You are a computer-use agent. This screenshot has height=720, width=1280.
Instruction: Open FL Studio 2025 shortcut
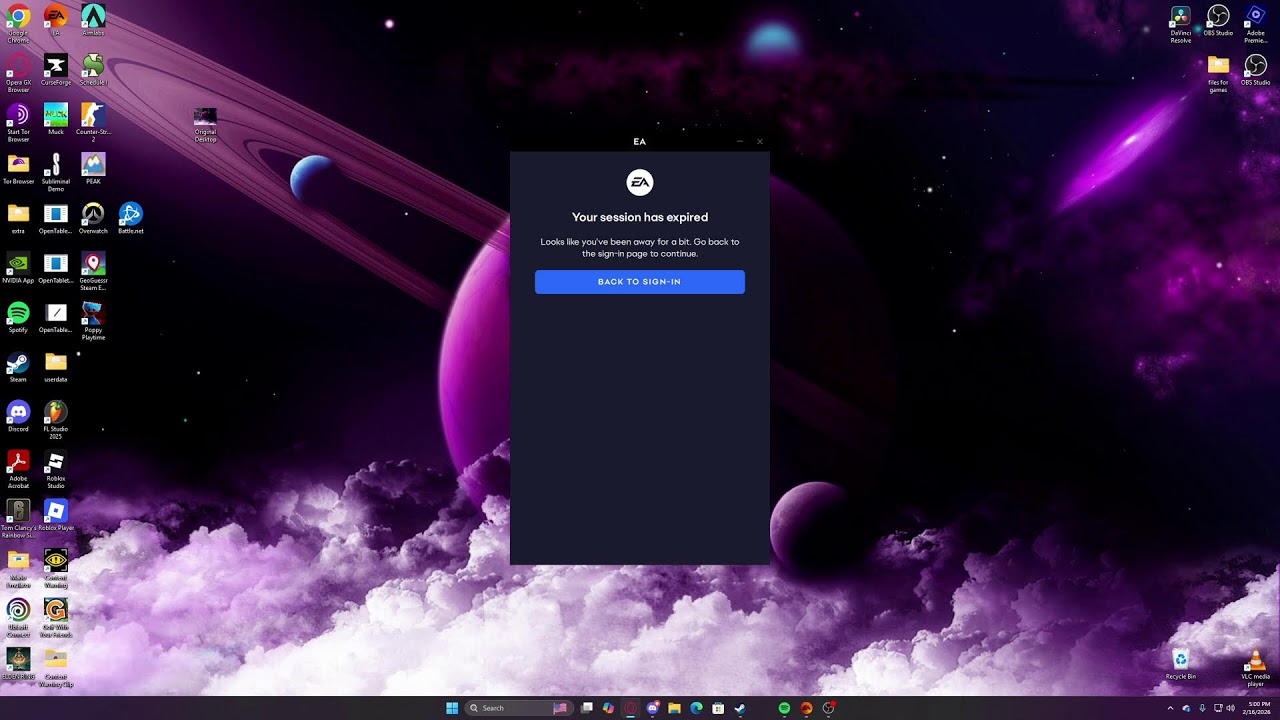[56, 420]
